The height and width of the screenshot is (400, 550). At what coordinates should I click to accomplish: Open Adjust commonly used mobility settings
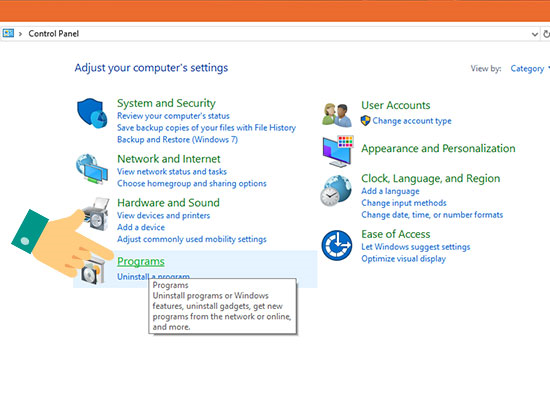coord(192,239)
